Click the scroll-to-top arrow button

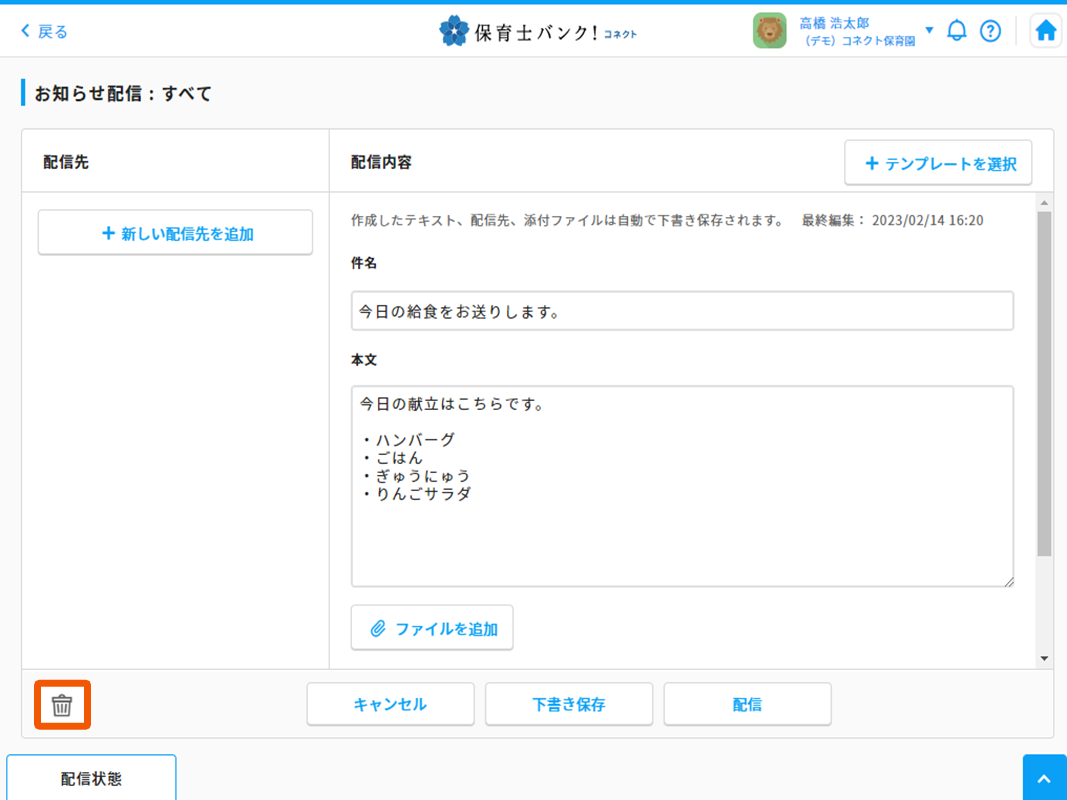coord(1044,778)
